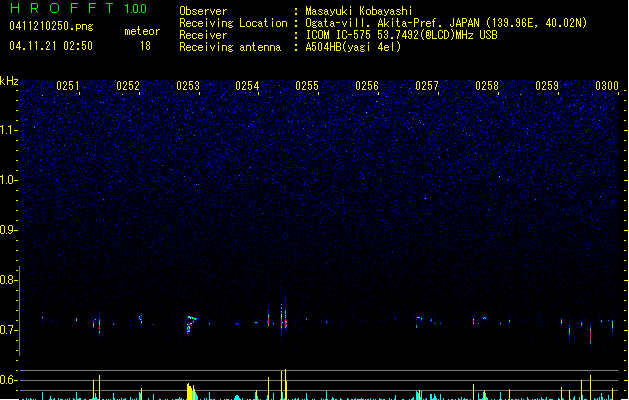Click the 0.8 frequency axis label
The width and height of the screenshot is (629, 400).
8,280
